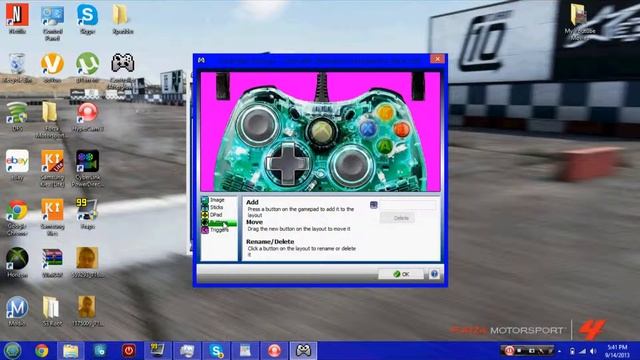640x360 pixels.
Task: Switch to Fraps in the taskbar
Action: 158,351
